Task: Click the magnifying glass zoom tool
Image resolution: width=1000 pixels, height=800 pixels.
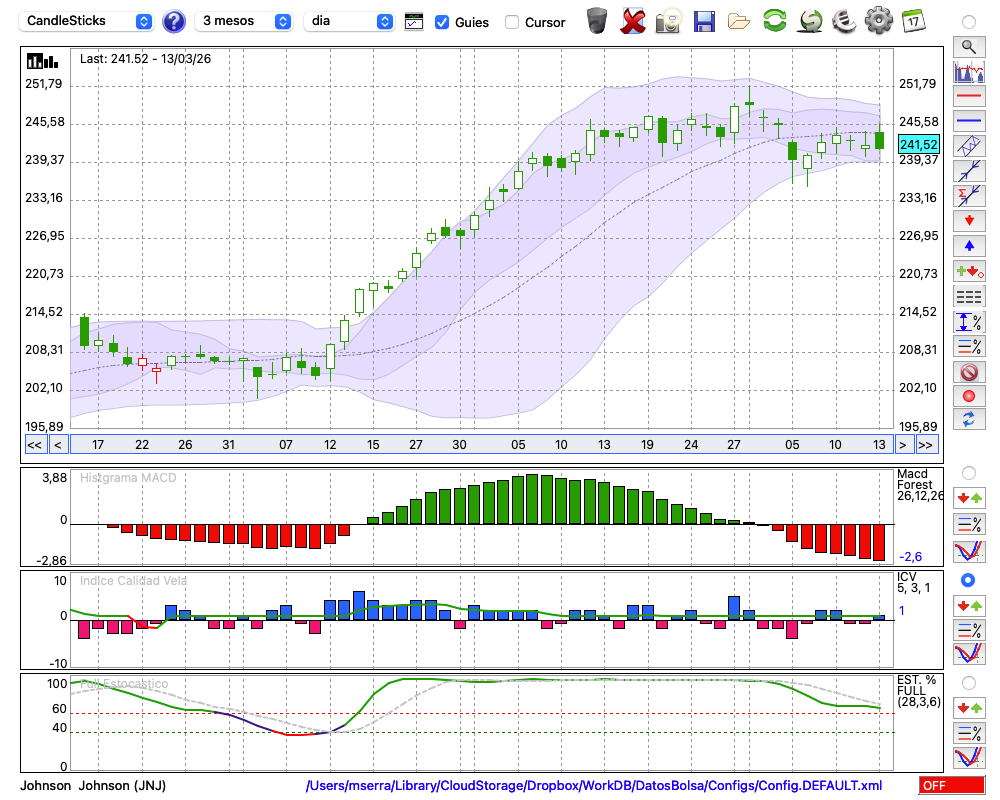Action: click(x=969, y=46)
